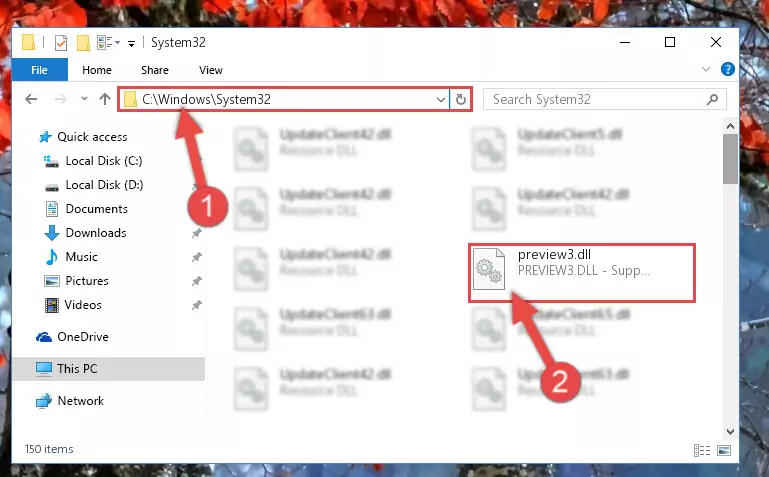The image size is (769, 477).
Task: Open recent locations dropdown arrow
Action: coord(84,99)
